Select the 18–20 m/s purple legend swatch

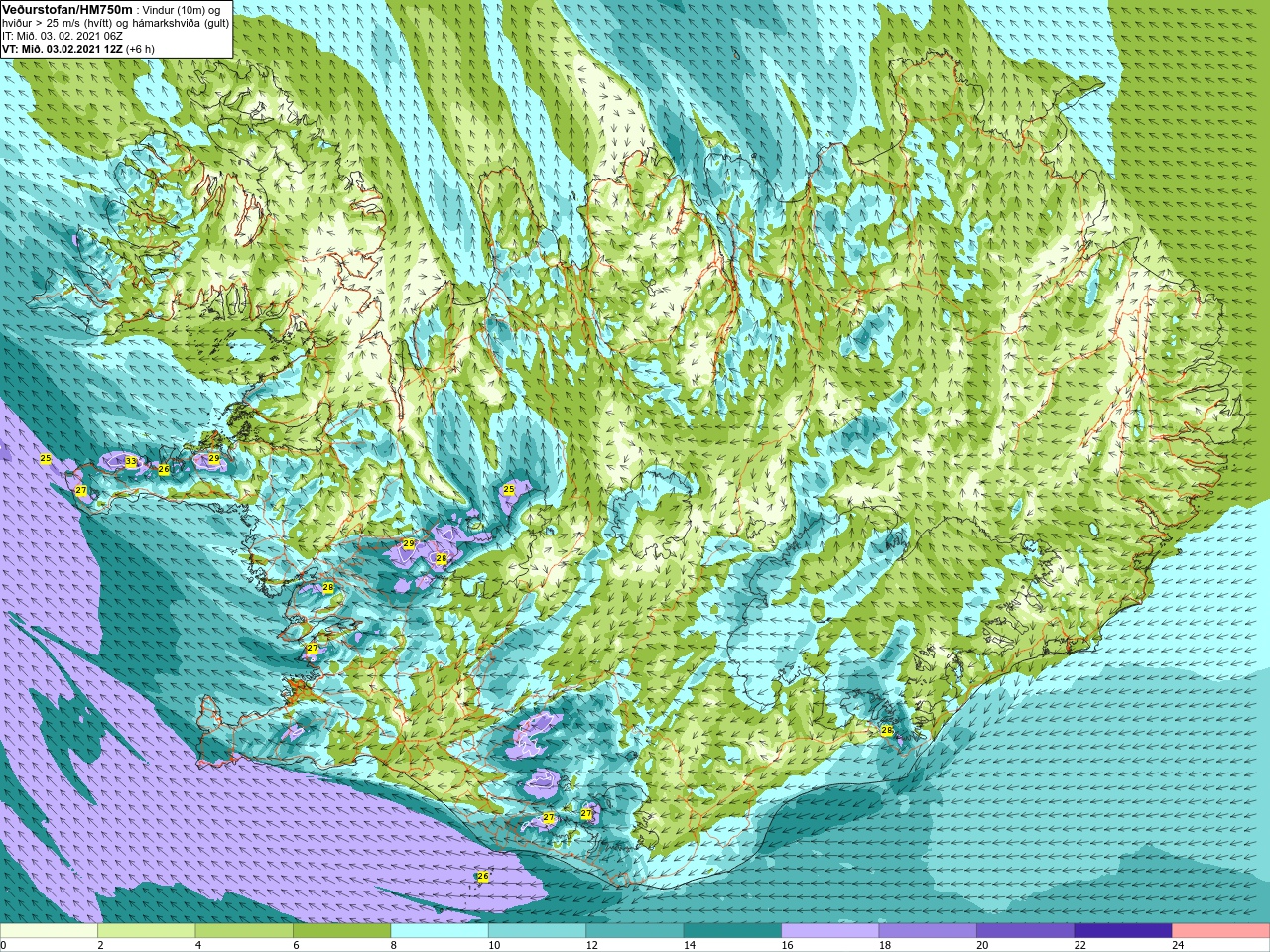pyautogui.click(x=928, y=931)
